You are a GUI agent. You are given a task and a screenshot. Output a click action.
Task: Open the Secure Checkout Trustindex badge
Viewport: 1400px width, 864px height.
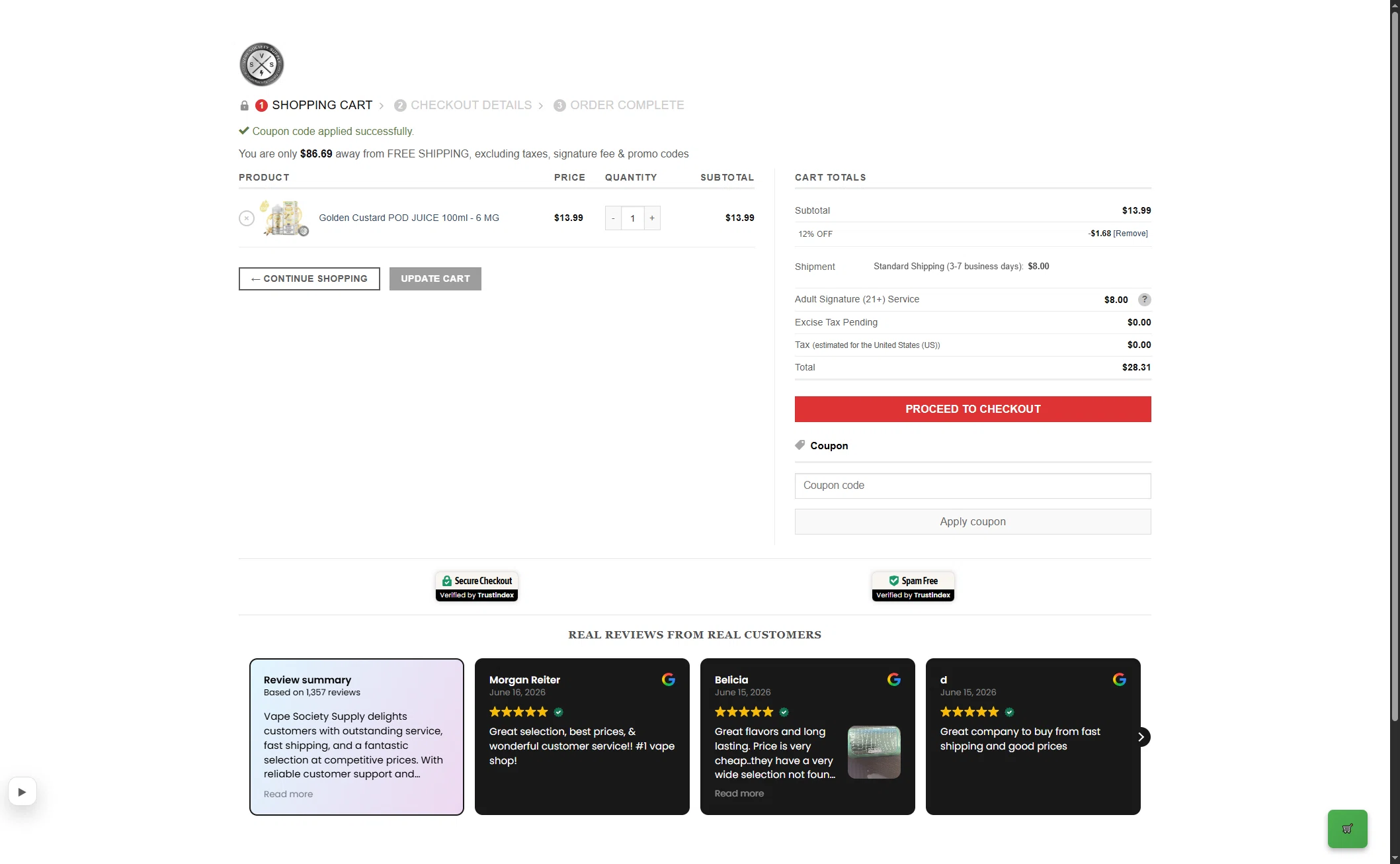coord(477,587)
